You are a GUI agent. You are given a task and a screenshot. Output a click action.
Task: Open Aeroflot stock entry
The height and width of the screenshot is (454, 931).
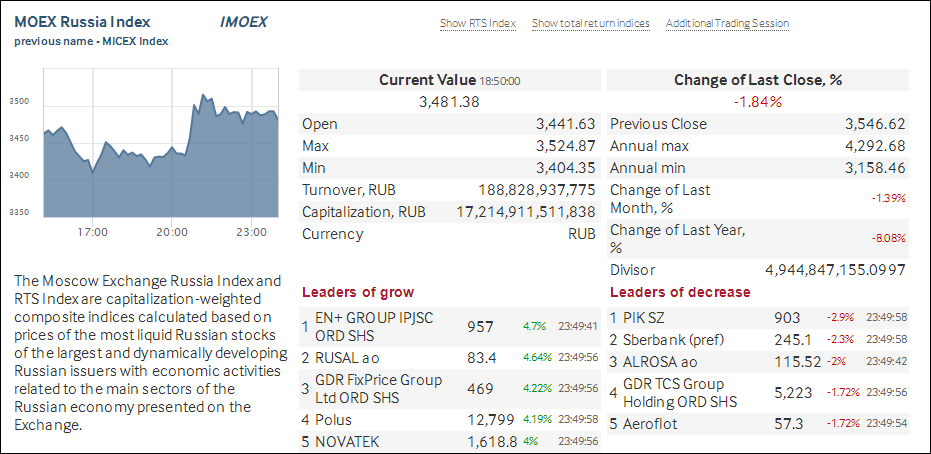click(x=651, y=424)
